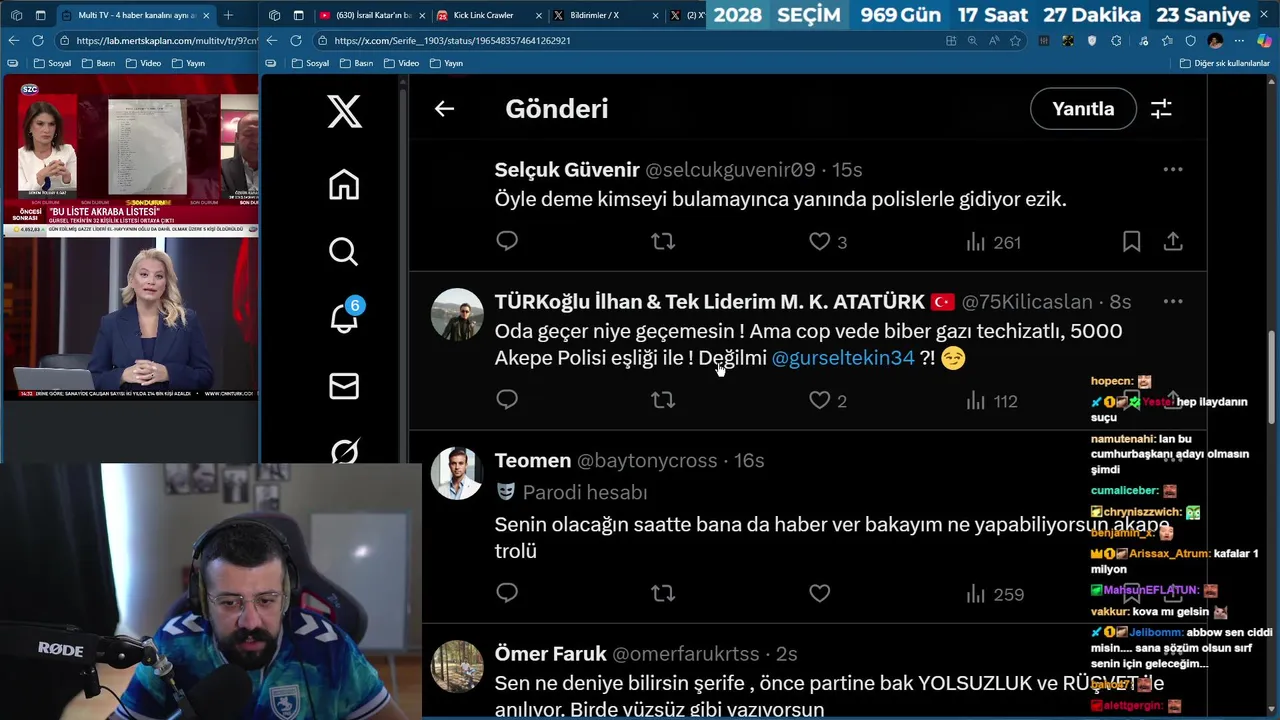Share Selçuk Güvenir's post
The height and width of the screenshot is (720, 1280).
coord(1173,241)
